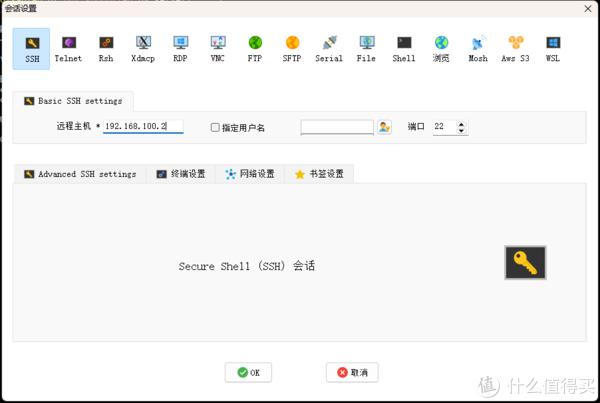Screen dimensions: 600x403
Task: Open the 书签设置 tab
Action: (320, 174)
